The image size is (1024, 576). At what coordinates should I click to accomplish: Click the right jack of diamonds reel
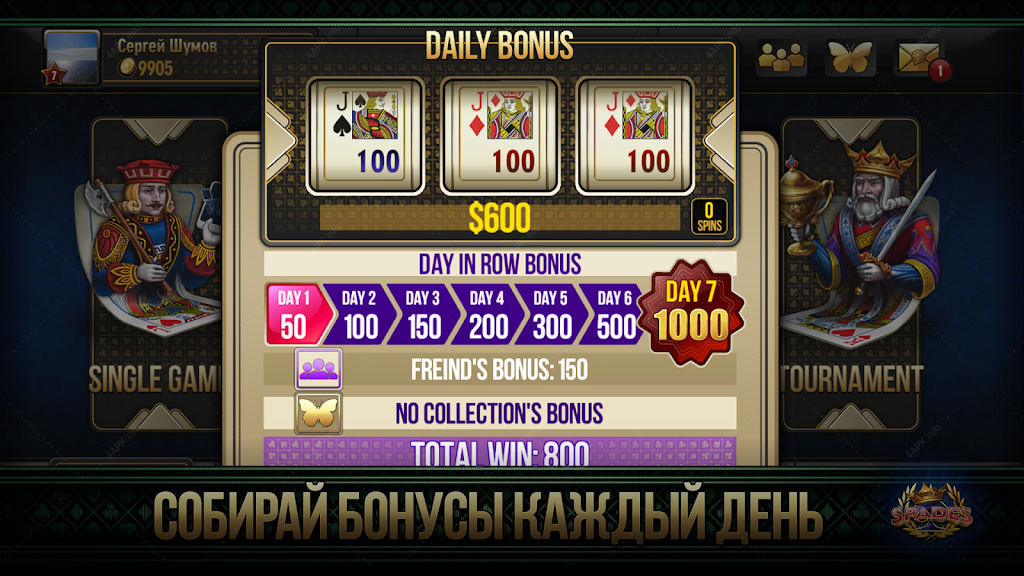point(635,136)
